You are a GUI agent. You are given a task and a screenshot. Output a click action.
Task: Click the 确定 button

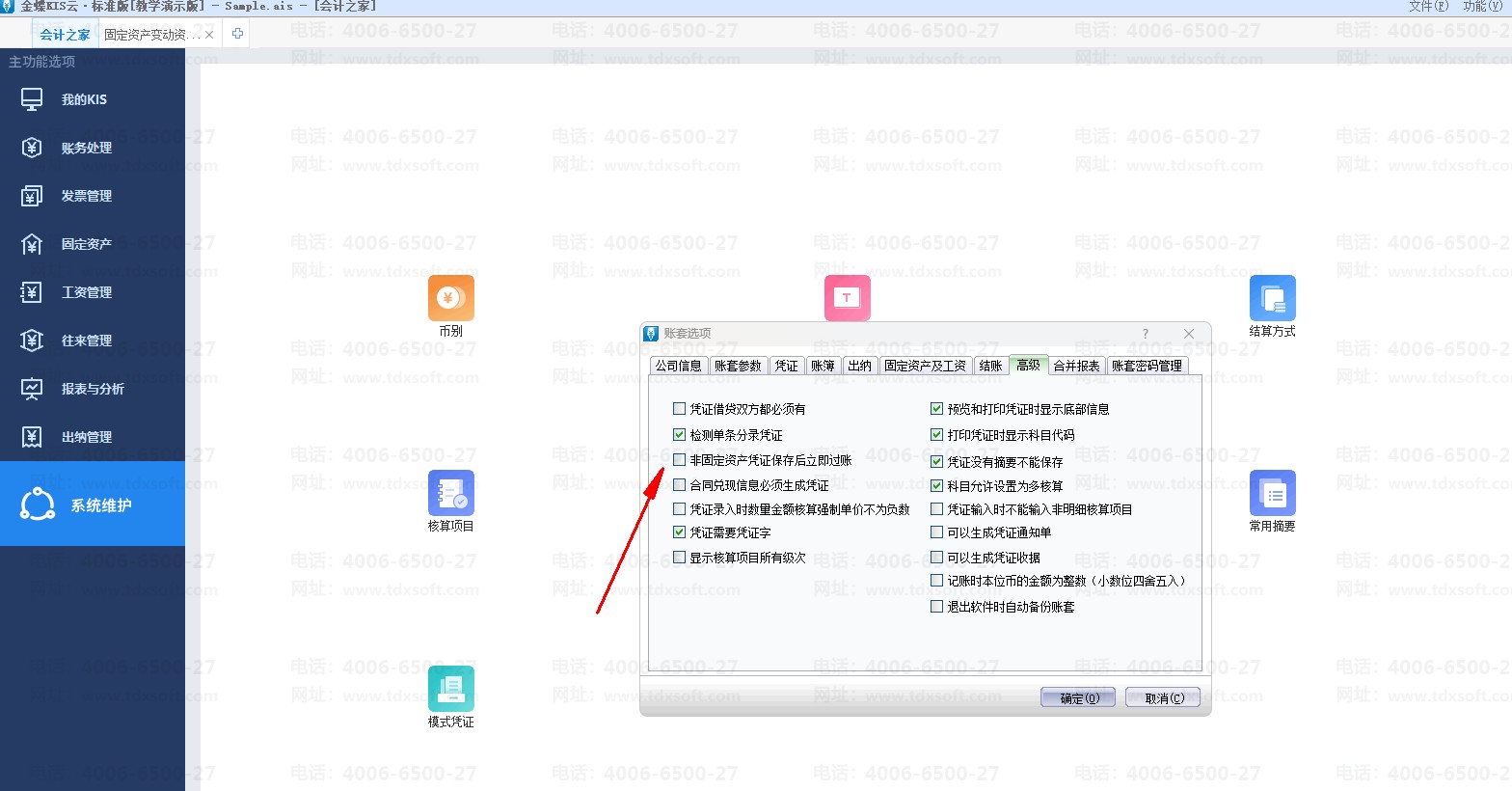[x=1078, y=697]
